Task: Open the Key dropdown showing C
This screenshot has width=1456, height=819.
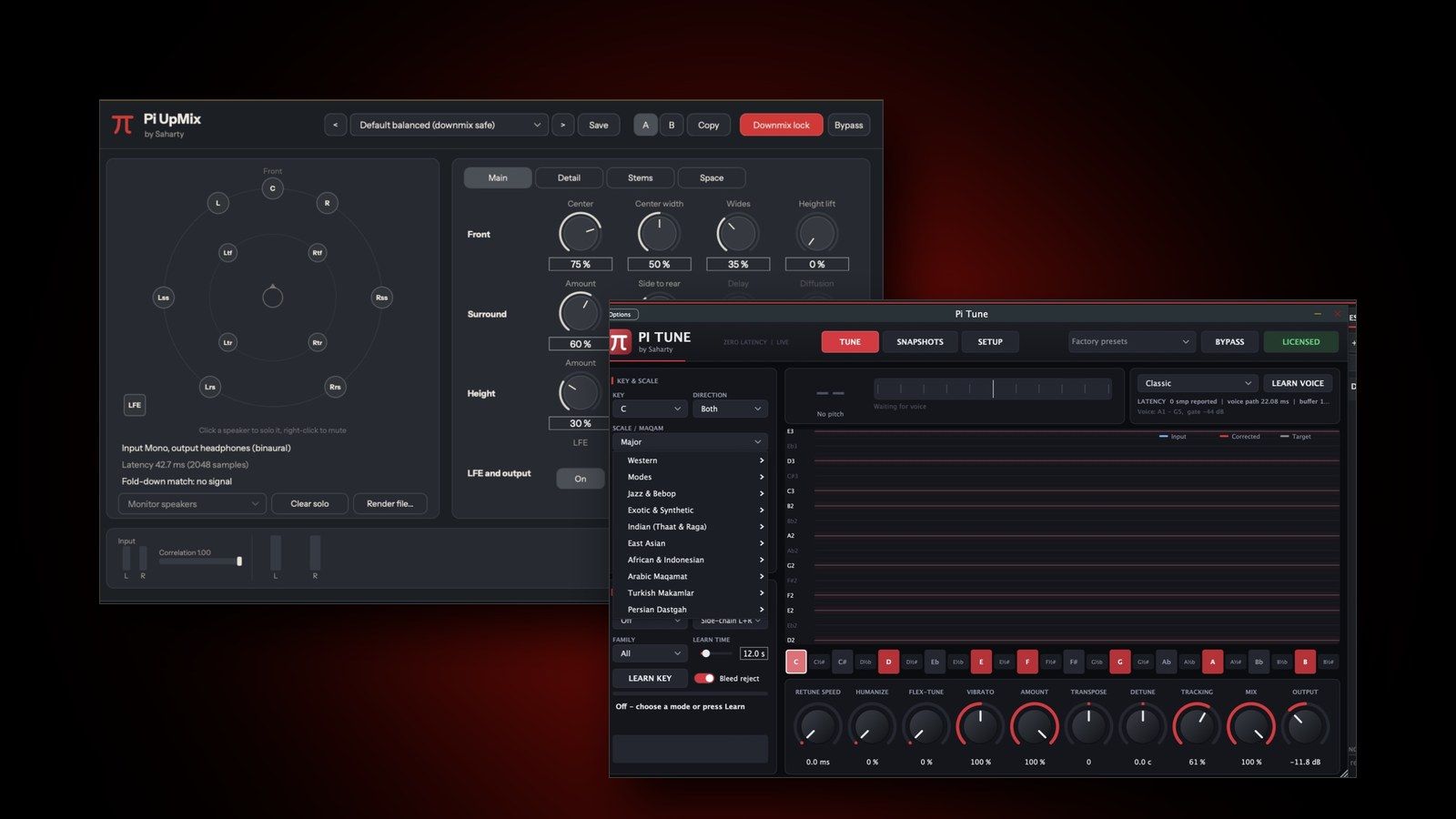Action: pos(649,409)
